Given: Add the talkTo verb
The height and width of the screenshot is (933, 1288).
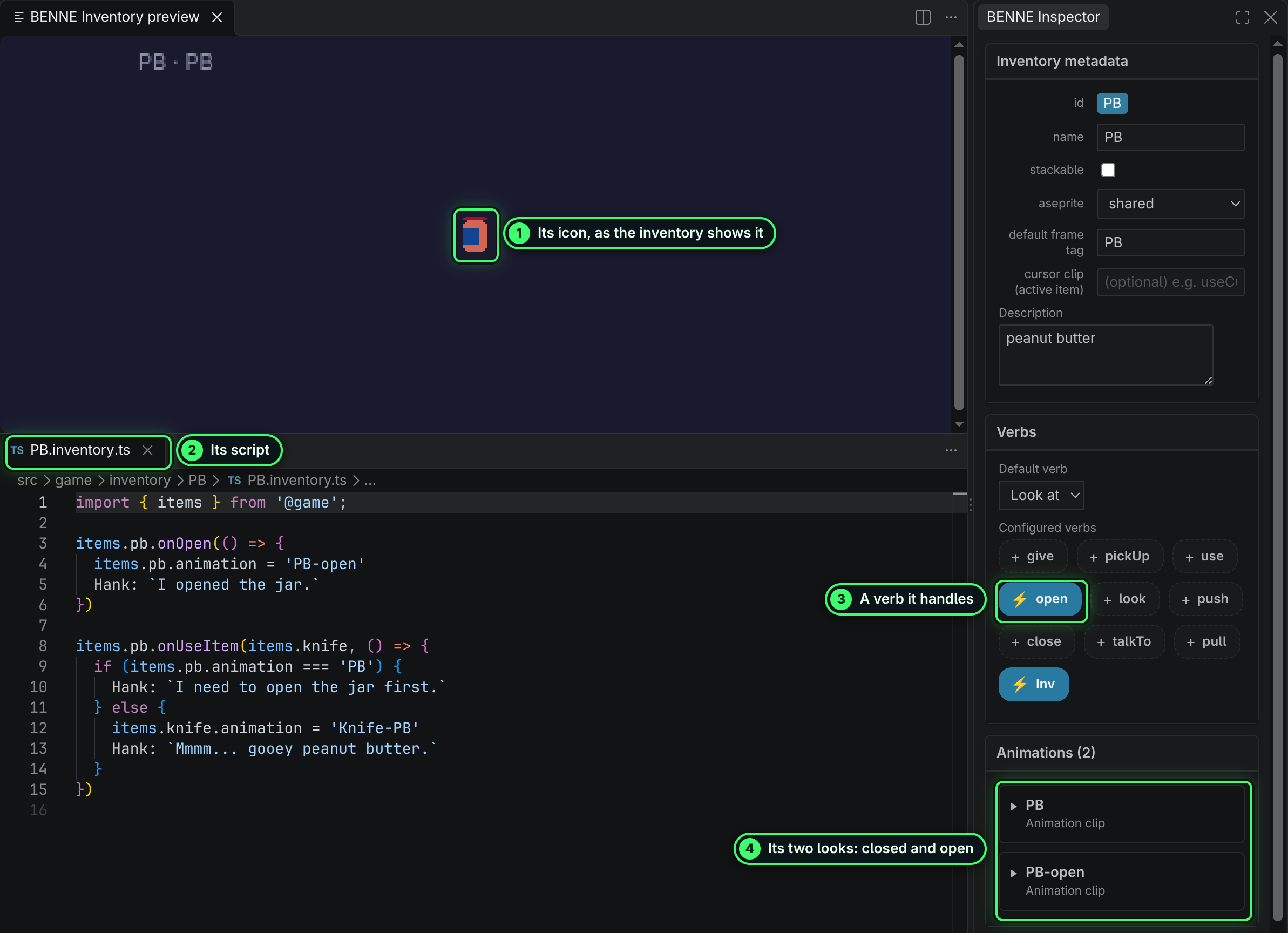Looking at the screenshot, I should pos(1124,641).
